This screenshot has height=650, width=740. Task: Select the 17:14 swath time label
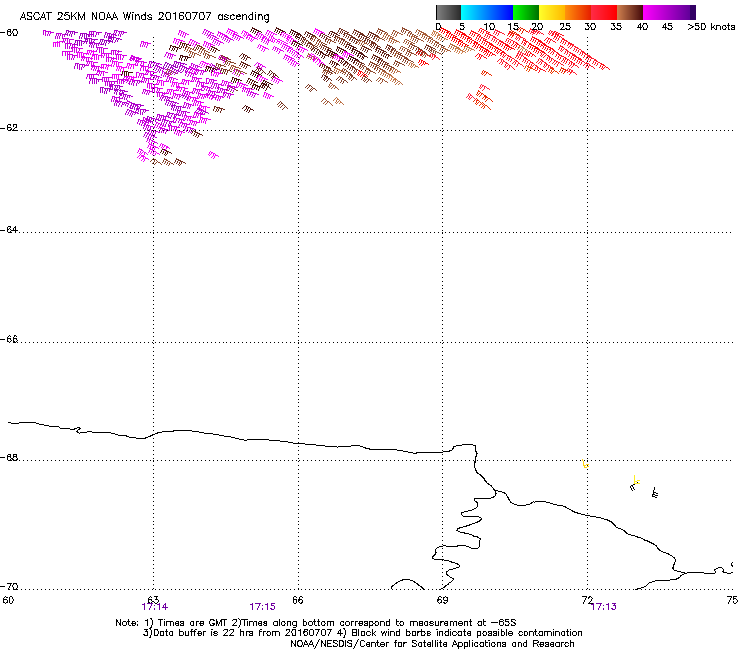154,607
